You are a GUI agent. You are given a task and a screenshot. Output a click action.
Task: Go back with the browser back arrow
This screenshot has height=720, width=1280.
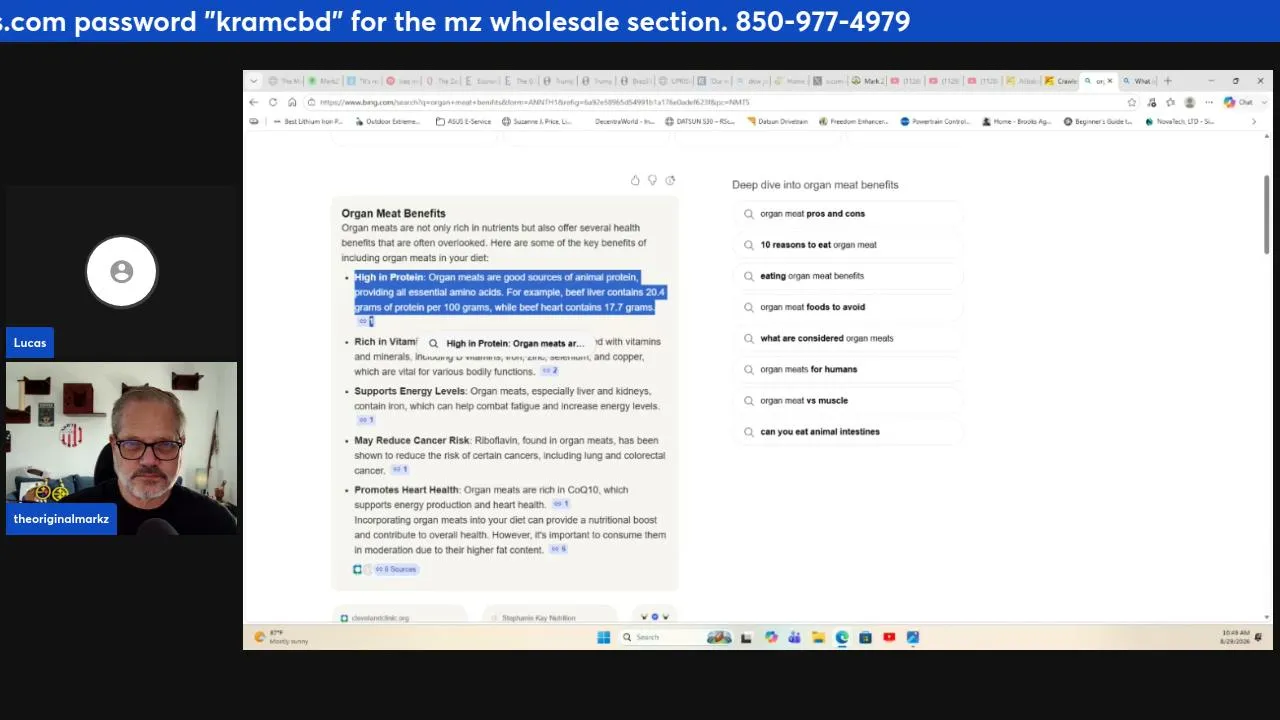coord(254,102)
